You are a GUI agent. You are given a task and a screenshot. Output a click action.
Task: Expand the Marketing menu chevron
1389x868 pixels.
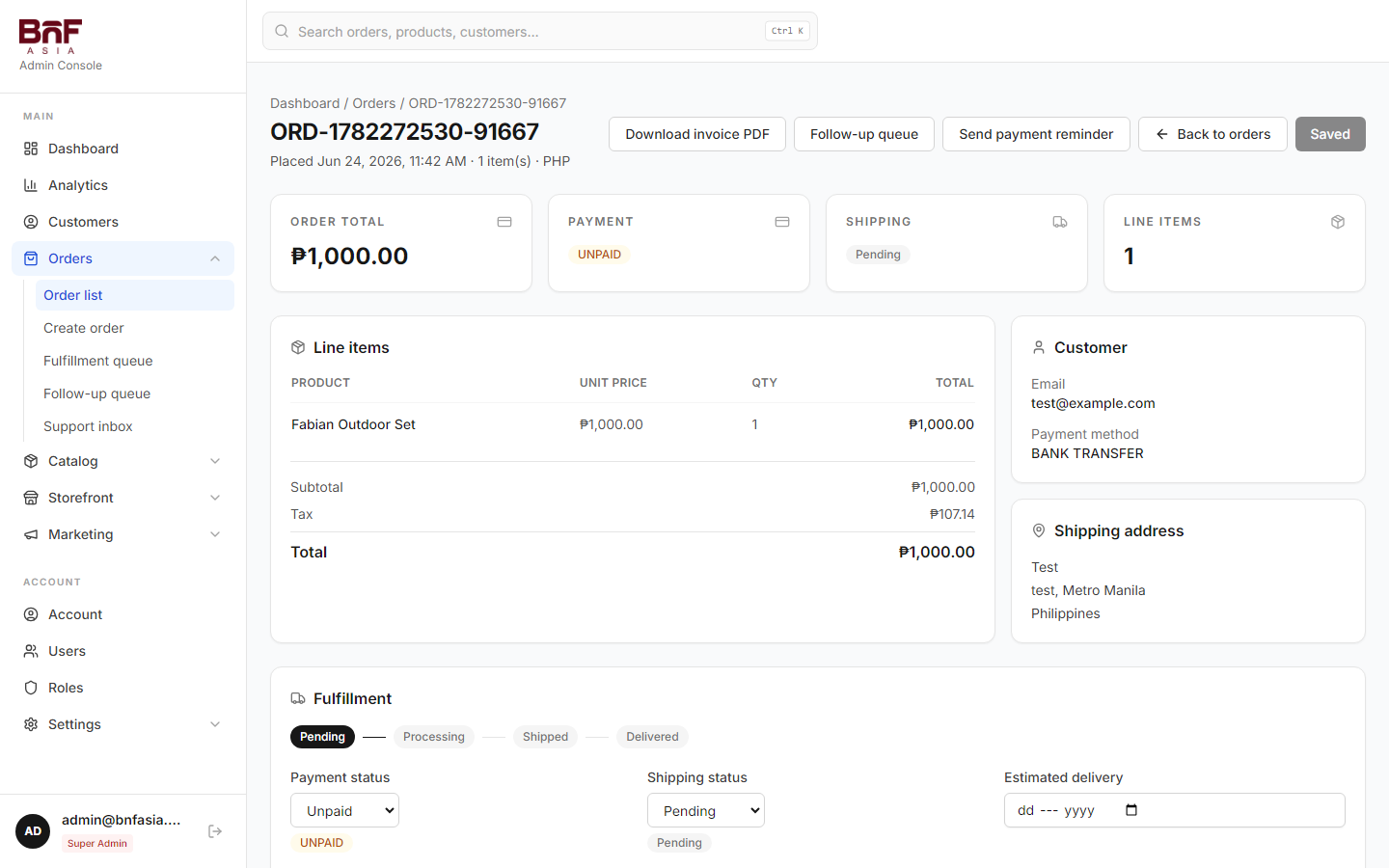[x=215, y=534]
